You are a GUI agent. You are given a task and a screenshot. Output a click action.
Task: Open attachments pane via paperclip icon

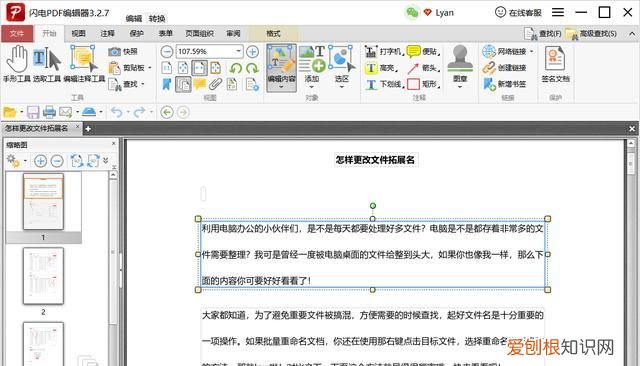(215, 84)
